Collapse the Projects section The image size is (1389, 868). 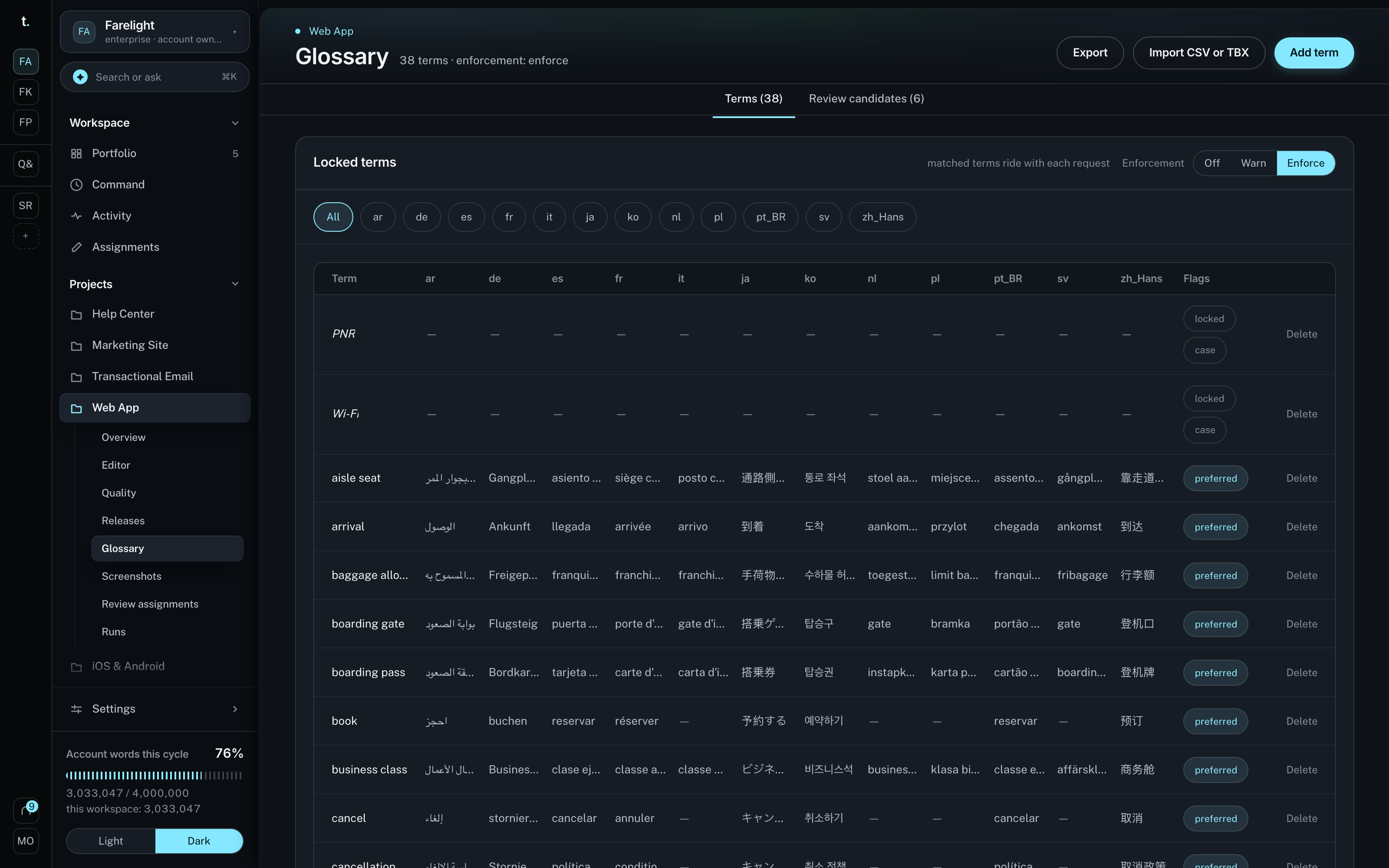point(235,284)
